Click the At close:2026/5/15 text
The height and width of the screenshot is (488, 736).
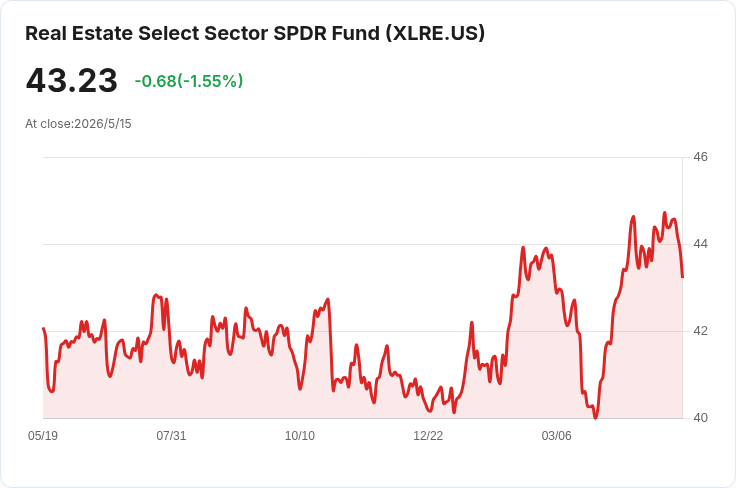tap(78, 124)
